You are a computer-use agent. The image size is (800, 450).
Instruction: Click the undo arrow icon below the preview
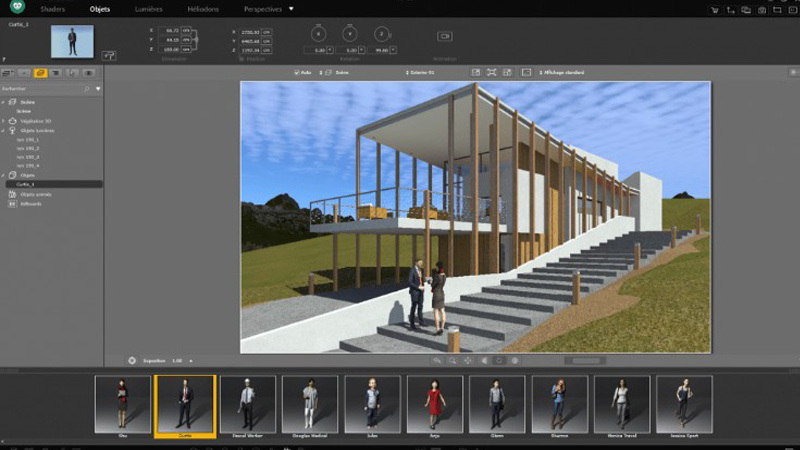tap(437, 360)
